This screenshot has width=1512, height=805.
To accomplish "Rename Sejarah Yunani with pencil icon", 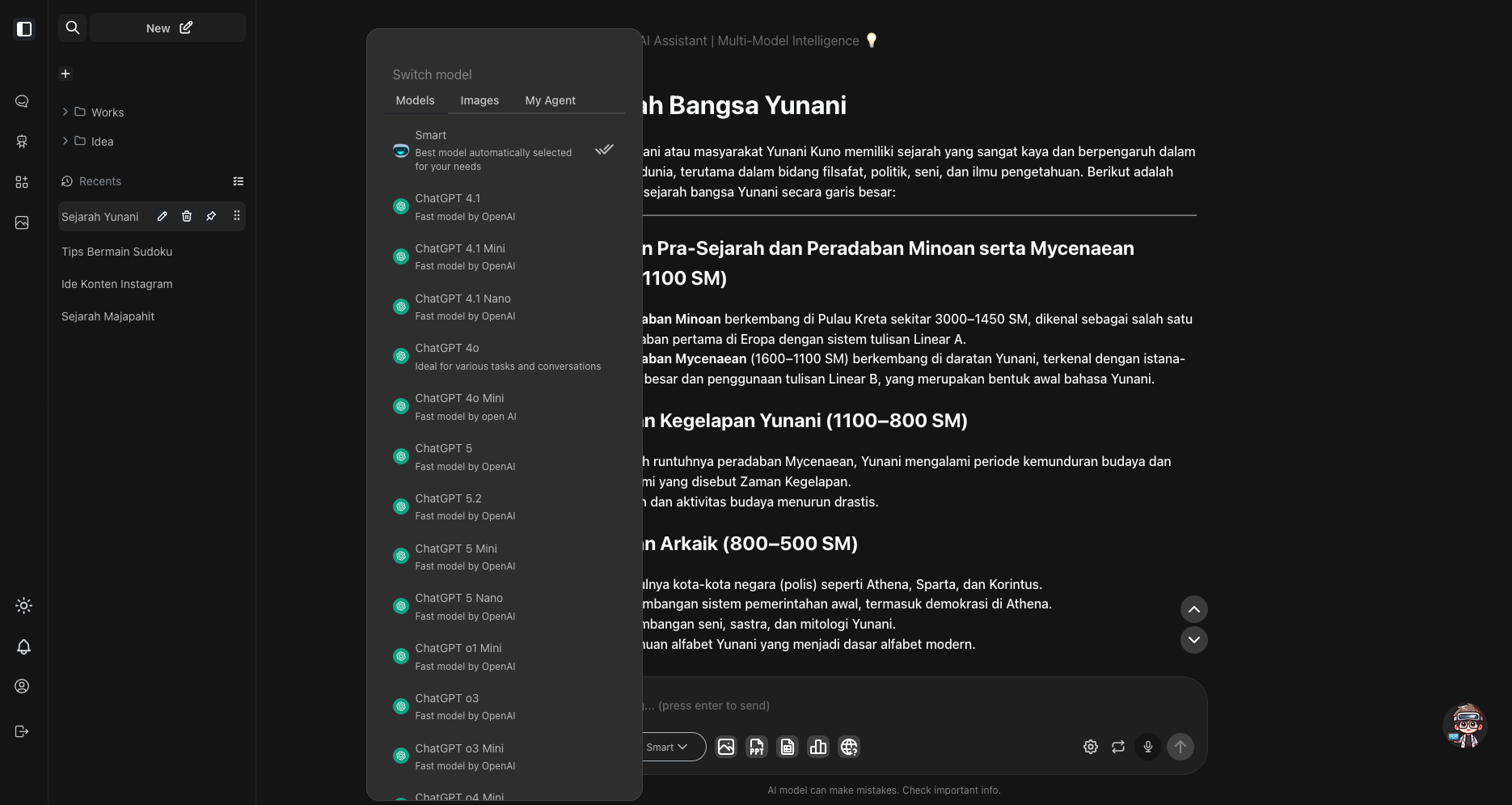I will 163,216.
